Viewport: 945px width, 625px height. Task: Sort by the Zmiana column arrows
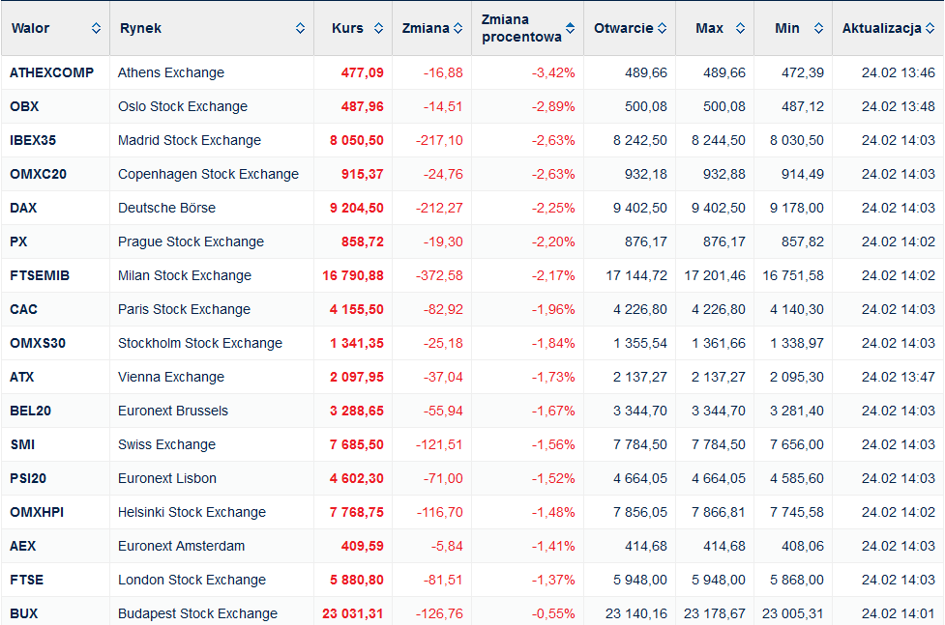pos(458,28)
